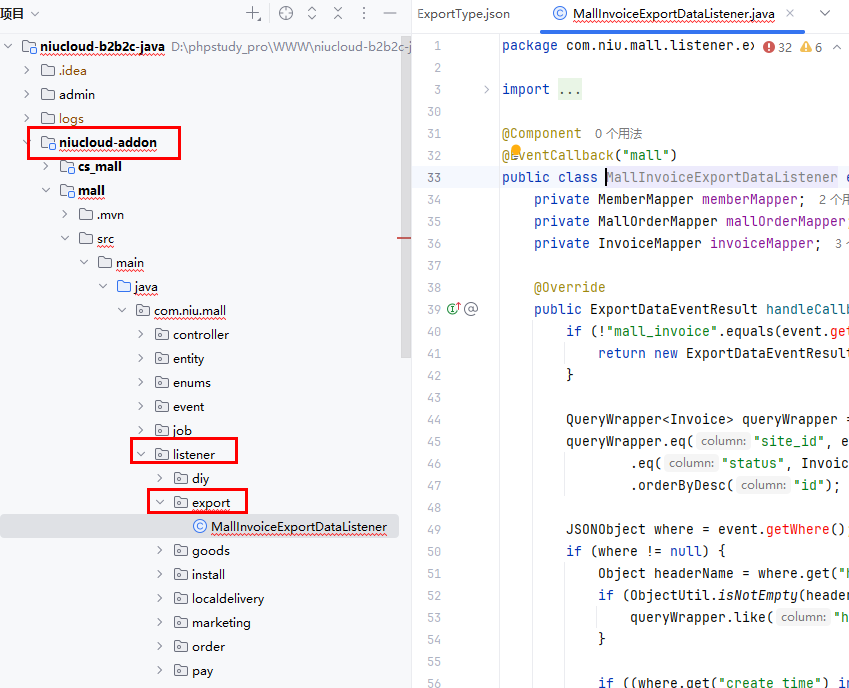Viewport: 849px width, 688px height.
Task: Click the project tree vertical scrollbar
Action: pyautogui.click(x=405, y=200)
